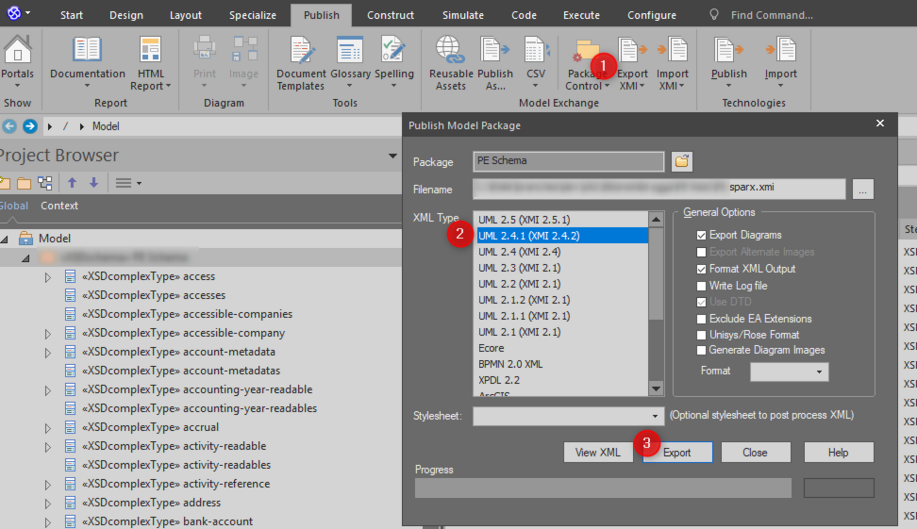917x529 pixels.
Task: Uncheck the Export Diagrams checkbox
Action: tap(701, 235)
